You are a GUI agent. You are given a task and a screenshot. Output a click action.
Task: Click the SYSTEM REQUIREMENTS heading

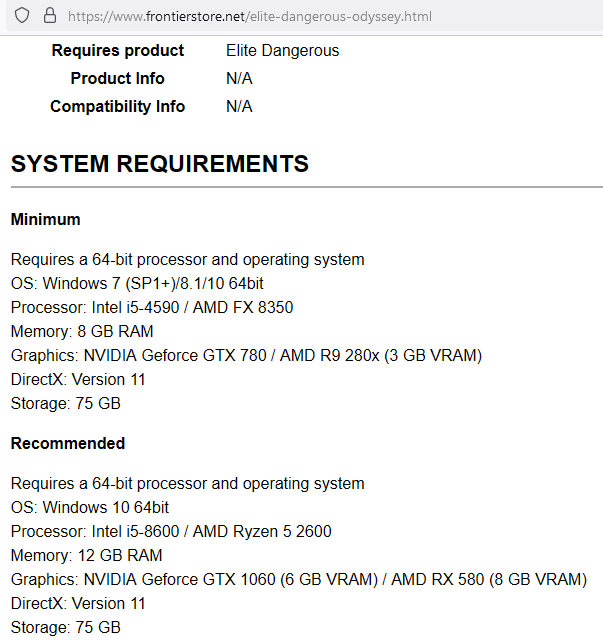point(160,164)
